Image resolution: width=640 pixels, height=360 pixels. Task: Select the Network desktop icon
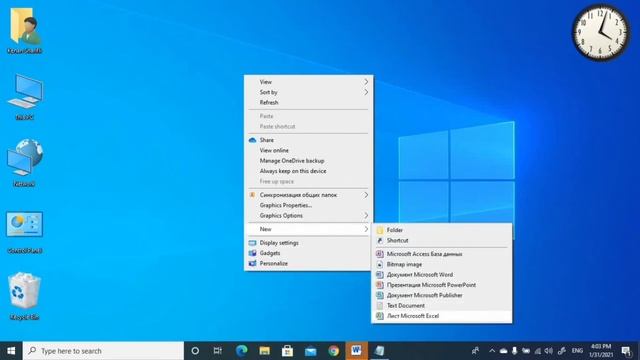click(x=24, y=163)
